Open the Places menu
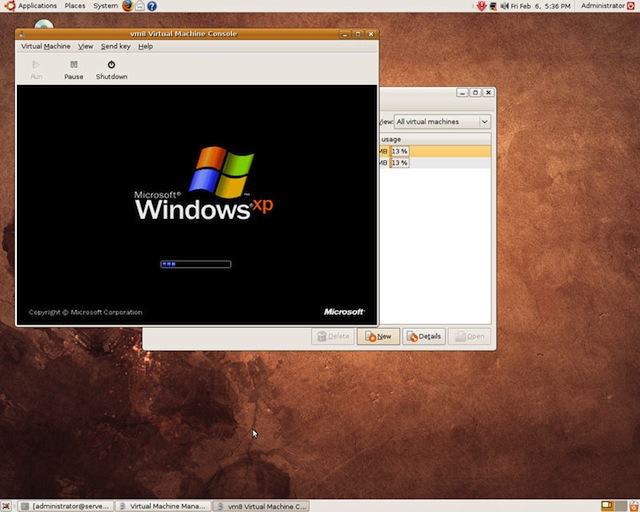This screenshot has width=640, height=512. [75, 6]
